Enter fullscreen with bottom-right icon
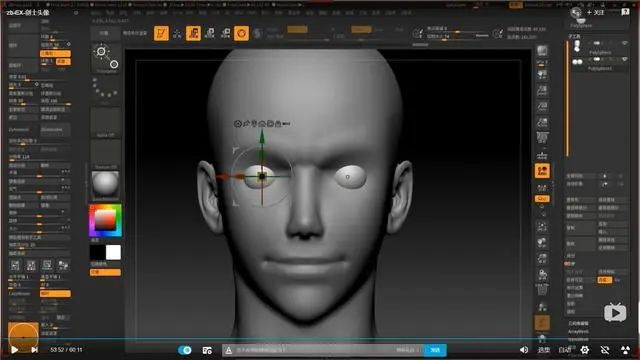Image resolution: width=640 pixels, height=360 pixels. pyautogui.click(x=625, y=350)
